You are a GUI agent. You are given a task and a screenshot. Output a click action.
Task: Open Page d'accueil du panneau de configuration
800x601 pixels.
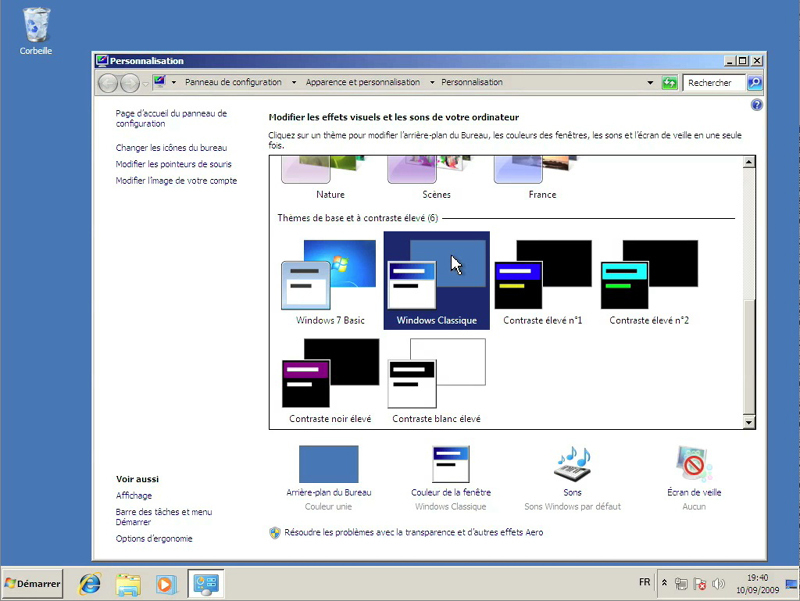click(171, 118)
